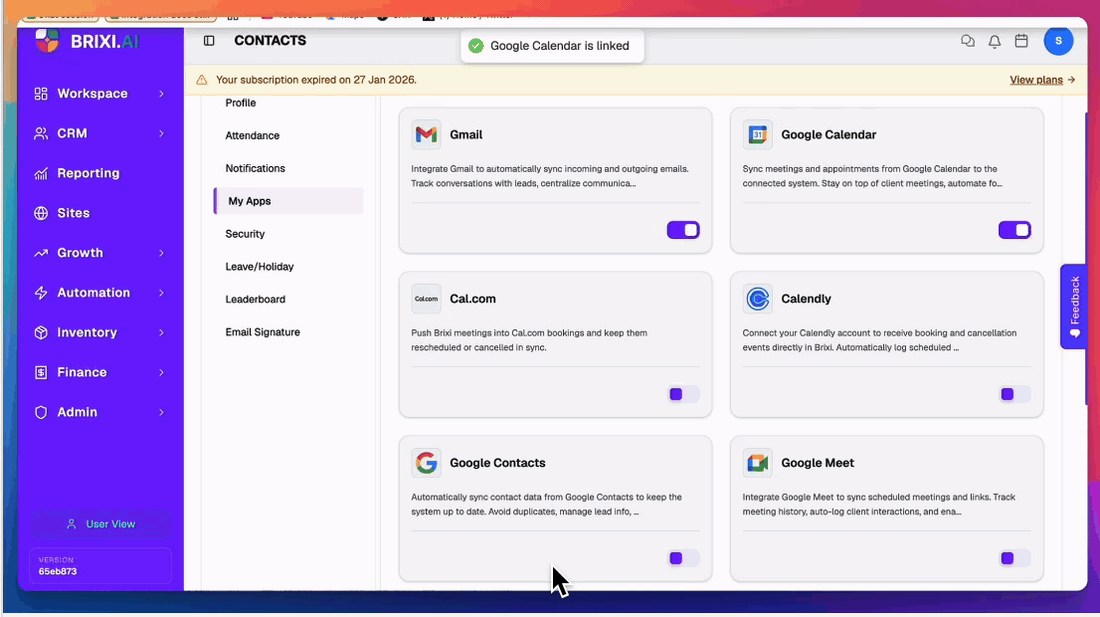This screenshot has height=617, width=1100.
Task: Follow the View plans link
Action: (1042, 80)
